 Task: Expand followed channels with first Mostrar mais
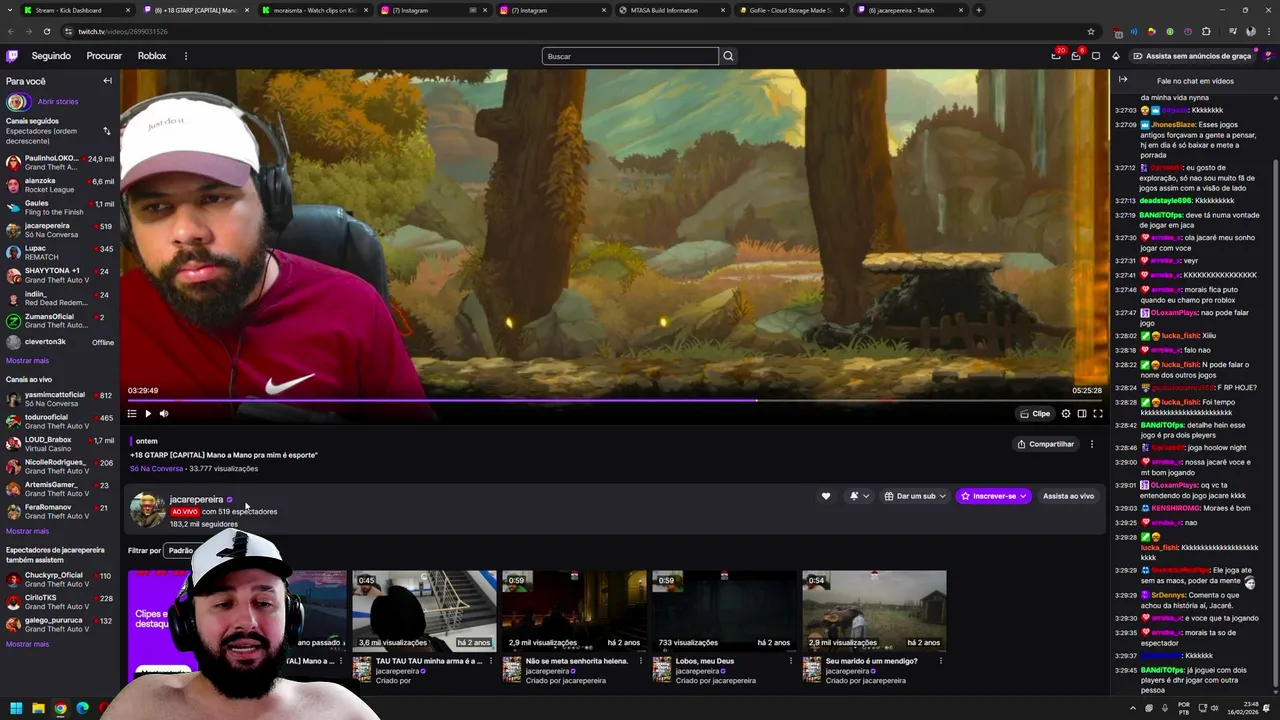click(x=27, y=360)
